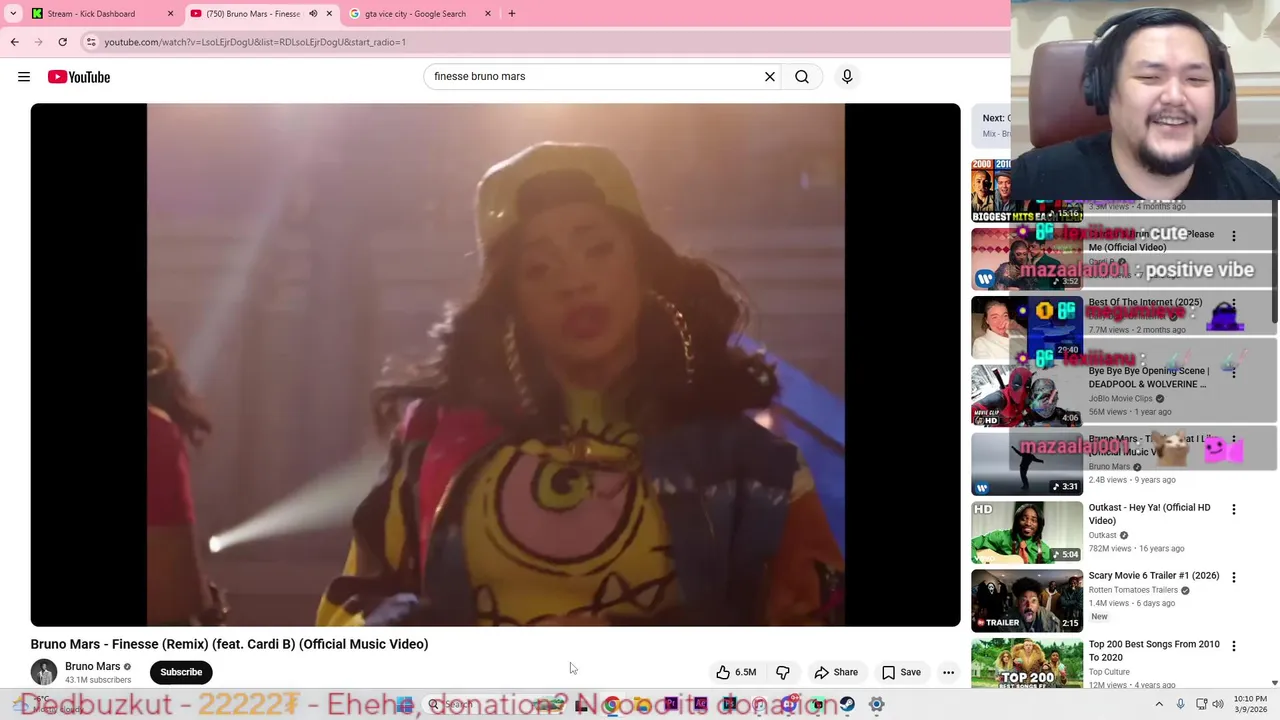Open Adobe After Effects from taskbar
The image size is (1280, 720).
pyautogui.click(x=700, y=705)
